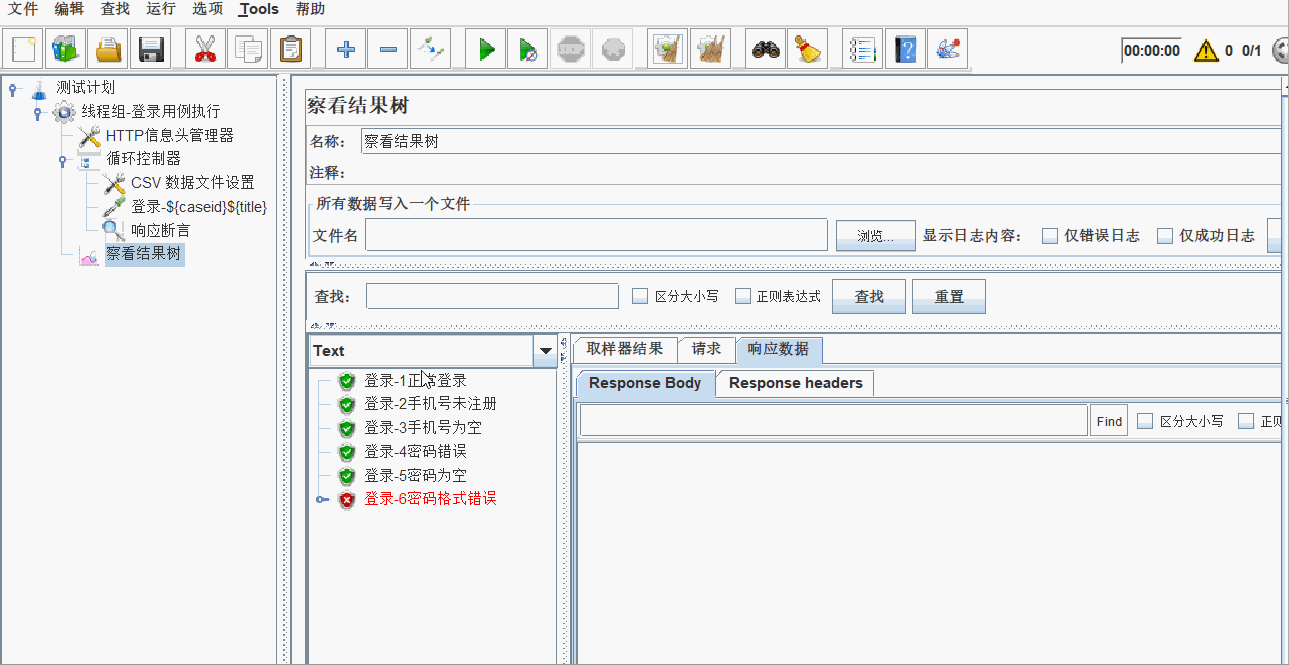Start the test with the green play icon
The image size is (1289, 665).
(x=485, y=48)
